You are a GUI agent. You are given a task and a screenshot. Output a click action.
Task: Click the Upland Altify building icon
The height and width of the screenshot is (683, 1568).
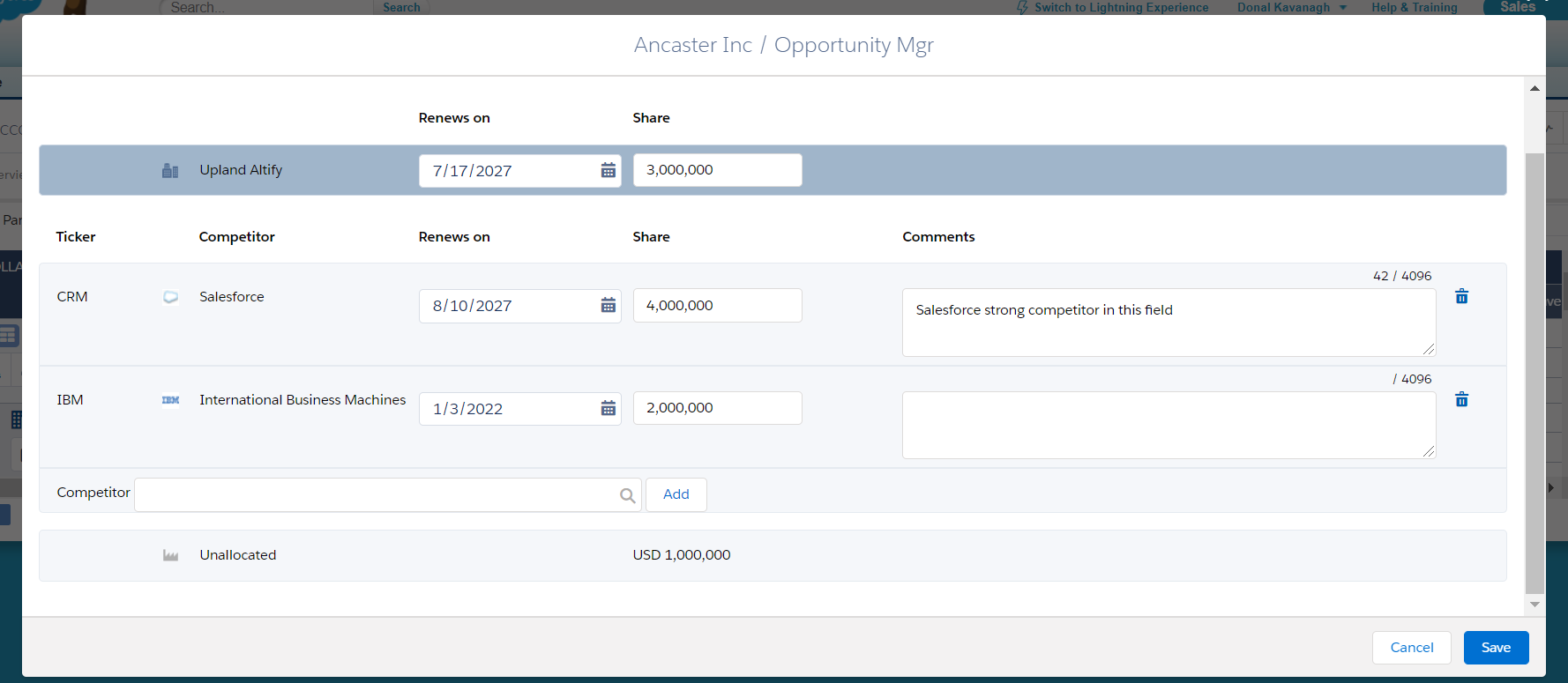170,170
